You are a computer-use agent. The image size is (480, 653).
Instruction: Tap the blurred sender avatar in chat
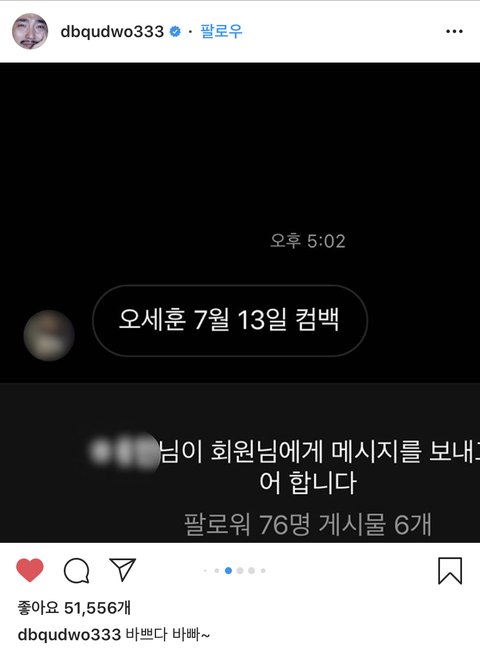(x=49, y=335)
